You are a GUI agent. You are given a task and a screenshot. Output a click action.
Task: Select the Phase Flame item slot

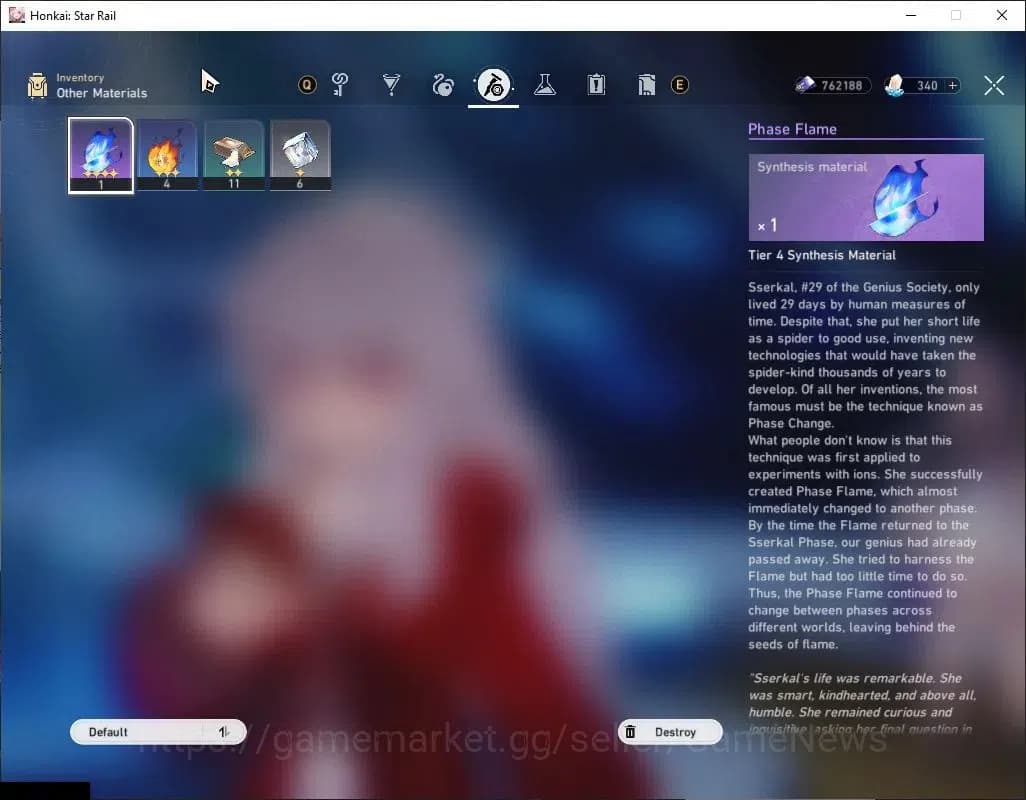coord(101,155)
